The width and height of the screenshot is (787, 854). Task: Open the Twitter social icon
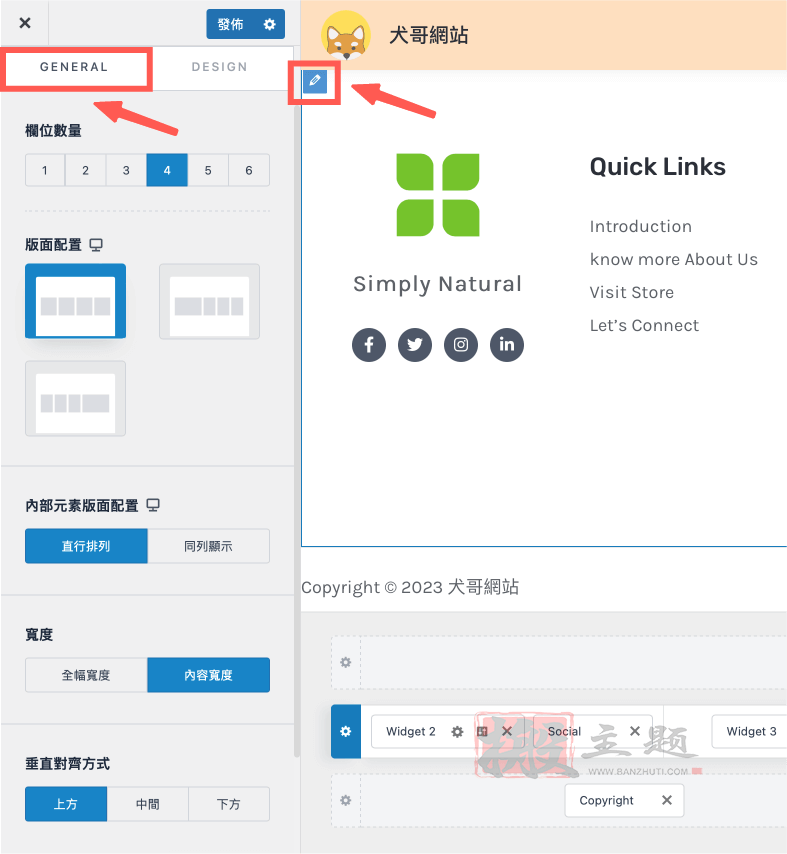(415, 345)
